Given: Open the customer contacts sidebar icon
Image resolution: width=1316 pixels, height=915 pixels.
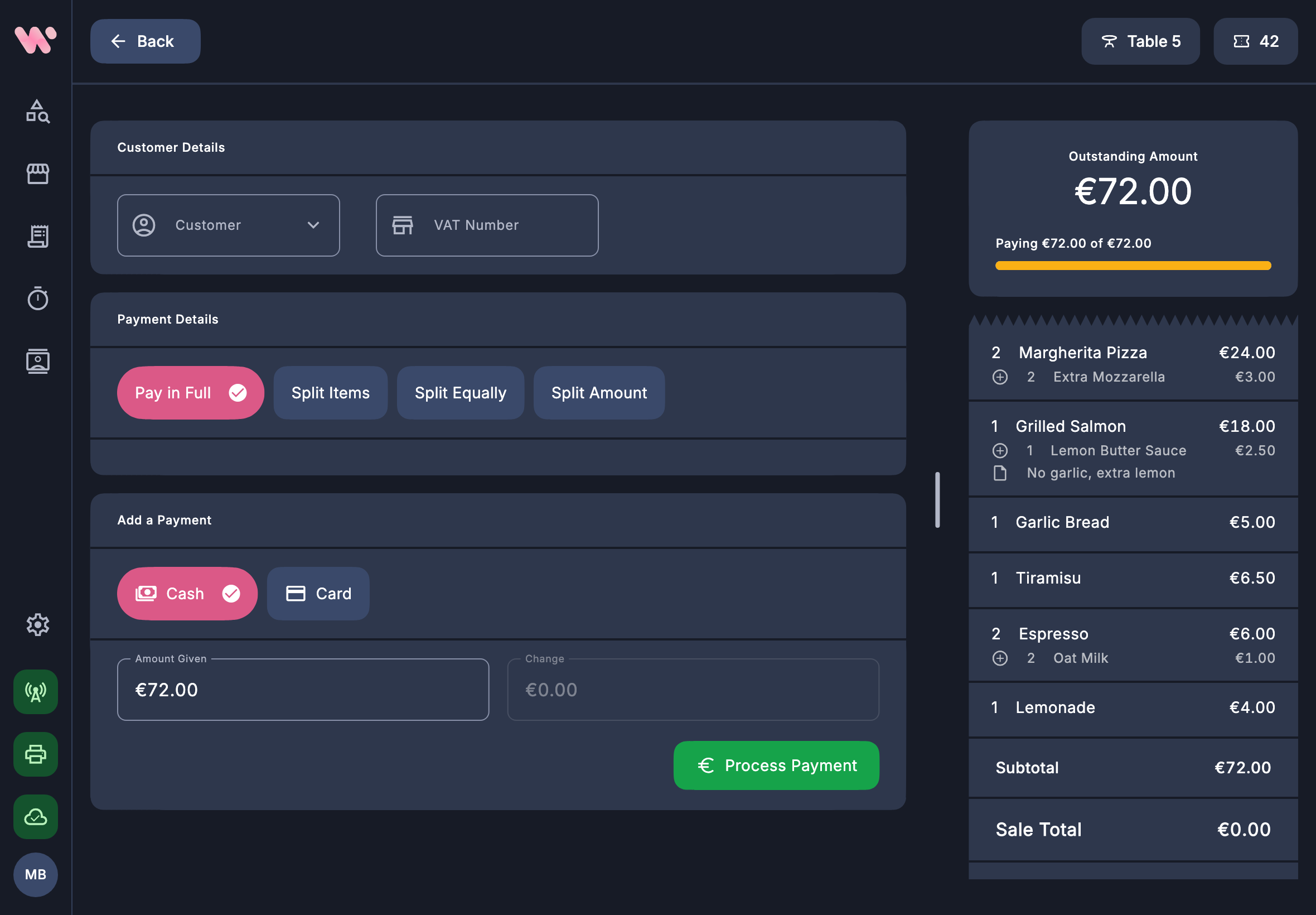Looking at the screenshot, I should pyautogui.click(x=37, y=360).
